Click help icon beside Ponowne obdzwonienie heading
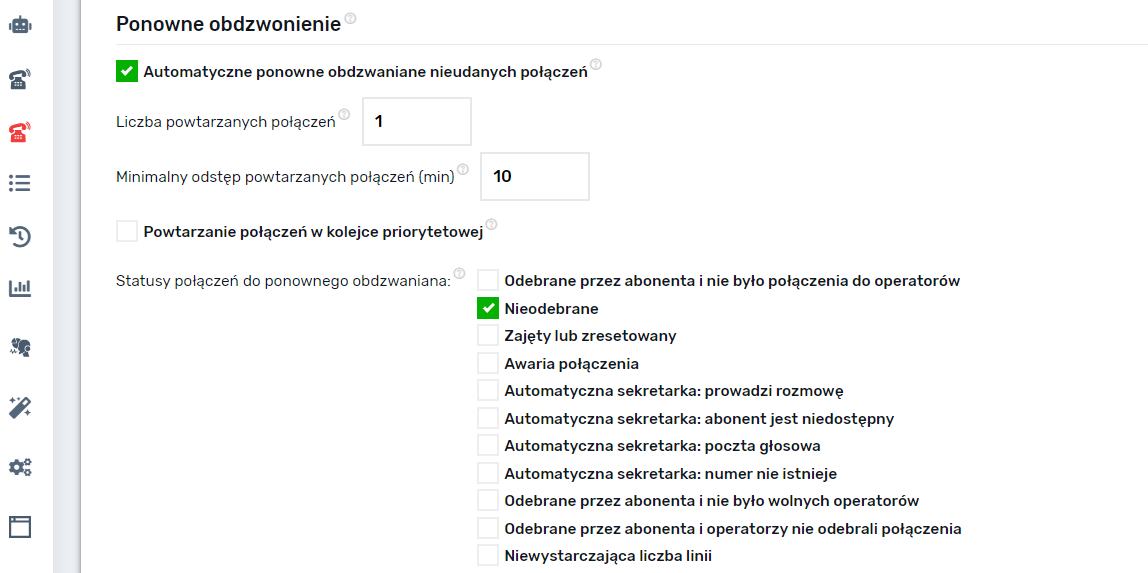 (x=350, y=19)
